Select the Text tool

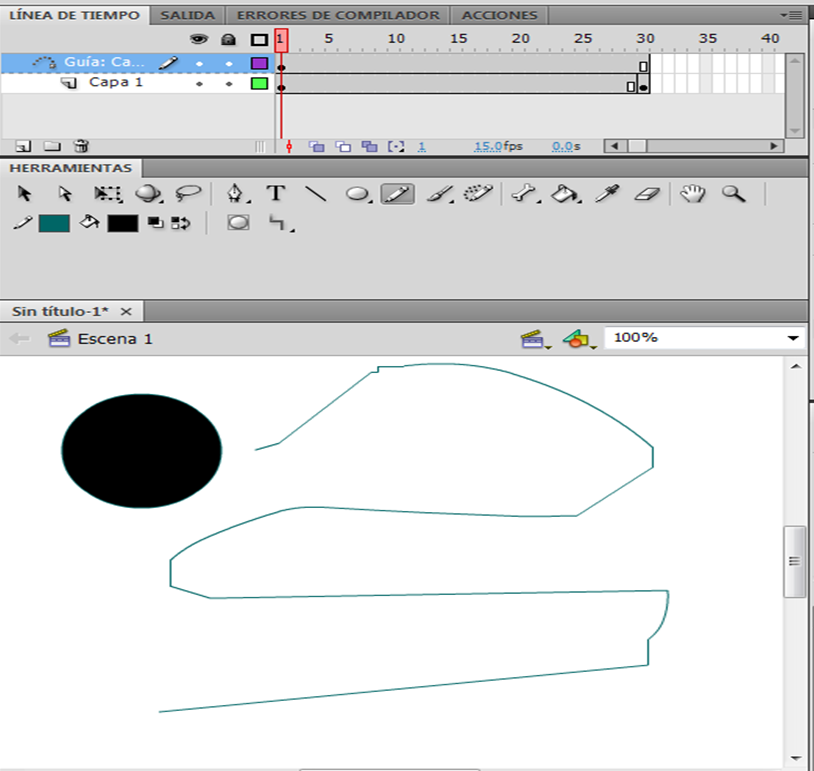[x=275, y=194]
